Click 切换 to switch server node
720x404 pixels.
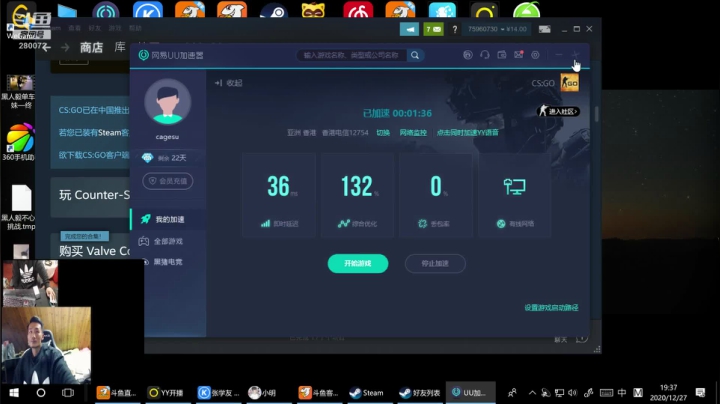pos(383,133)
